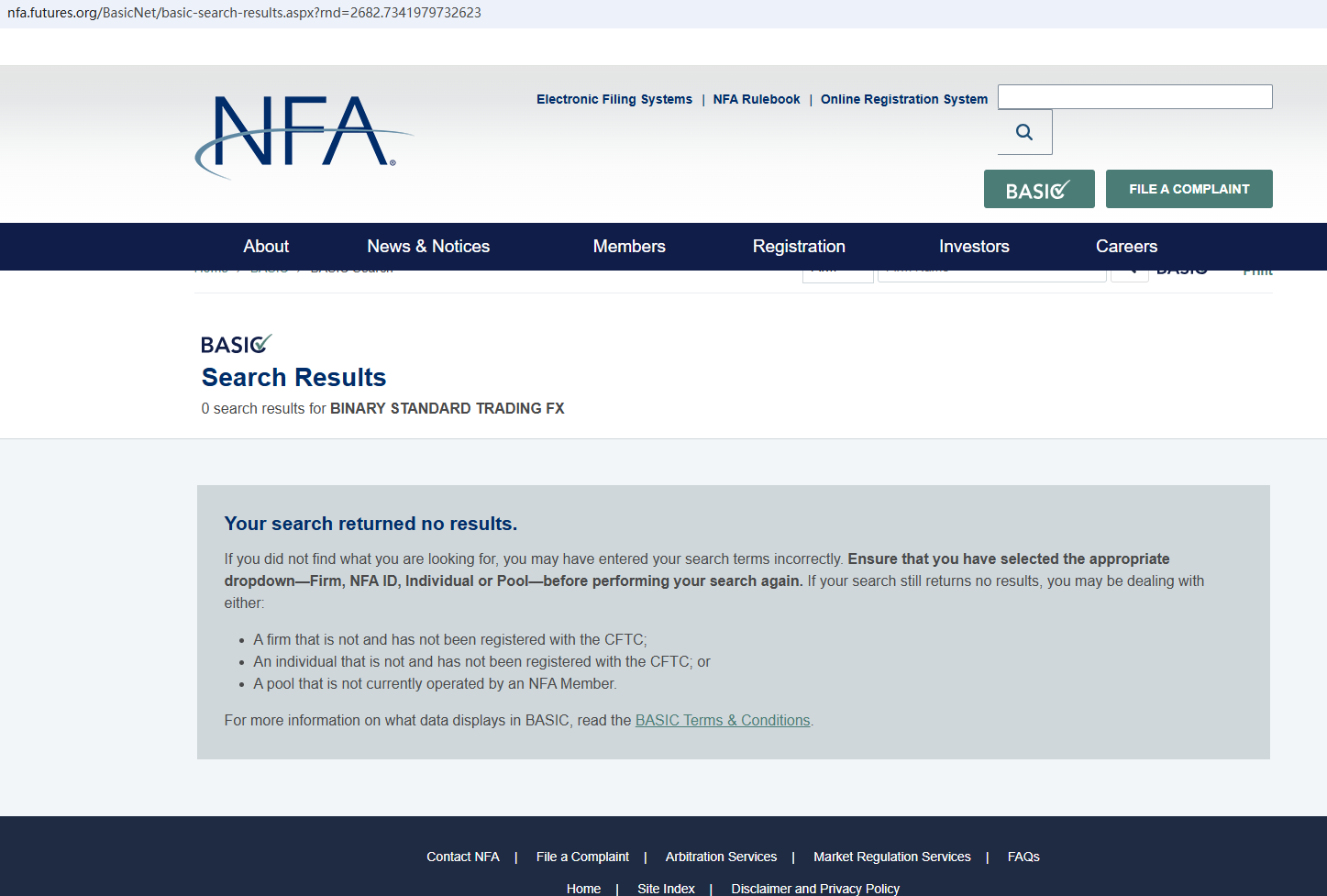Open NFA Rulebook link
The height and width of the screenshot is (896, 1327).
(x=757, y=99)
